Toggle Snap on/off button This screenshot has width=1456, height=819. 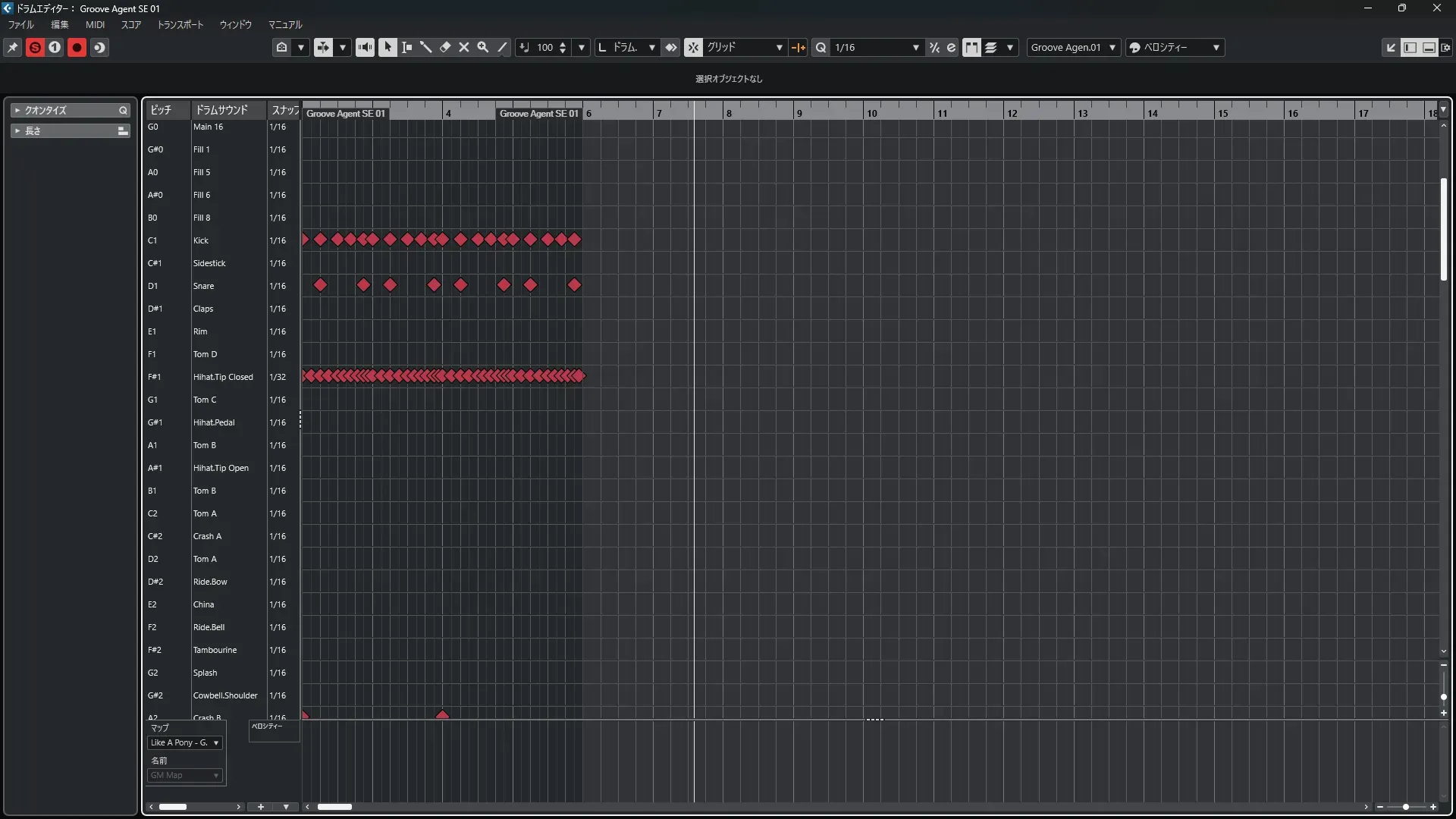(693, 47)
